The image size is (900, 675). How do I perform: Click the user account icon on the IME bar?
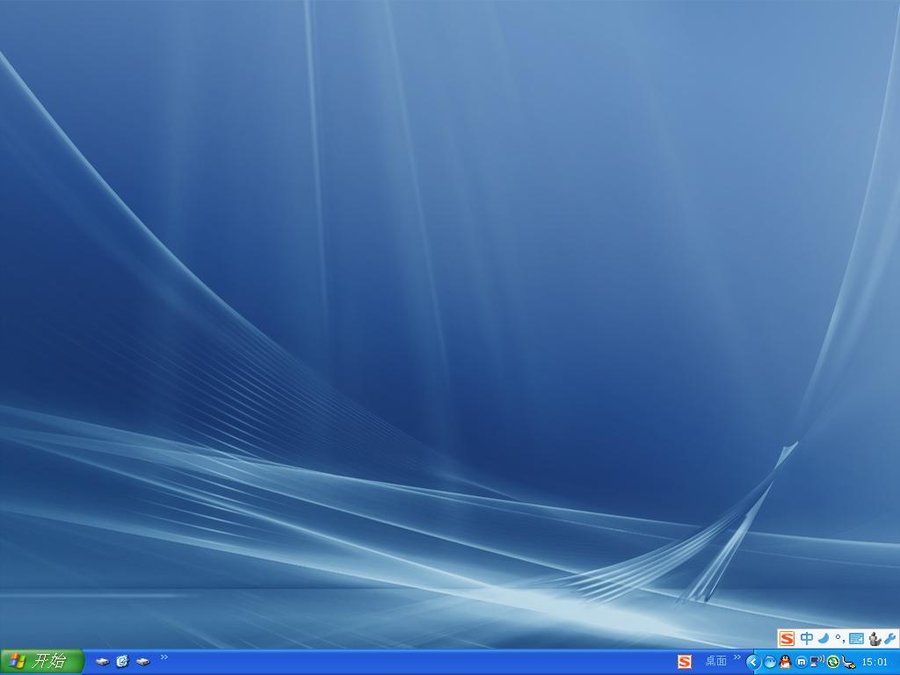point(873,638)
